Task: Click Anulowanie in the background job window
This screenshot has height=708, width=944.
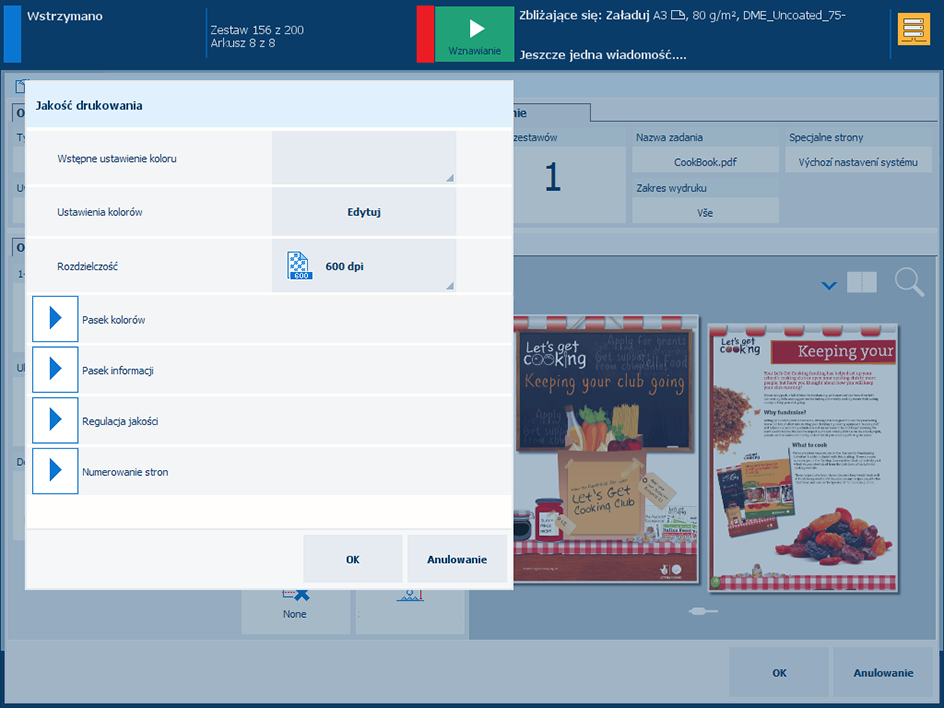Action: tap(883, 672)
